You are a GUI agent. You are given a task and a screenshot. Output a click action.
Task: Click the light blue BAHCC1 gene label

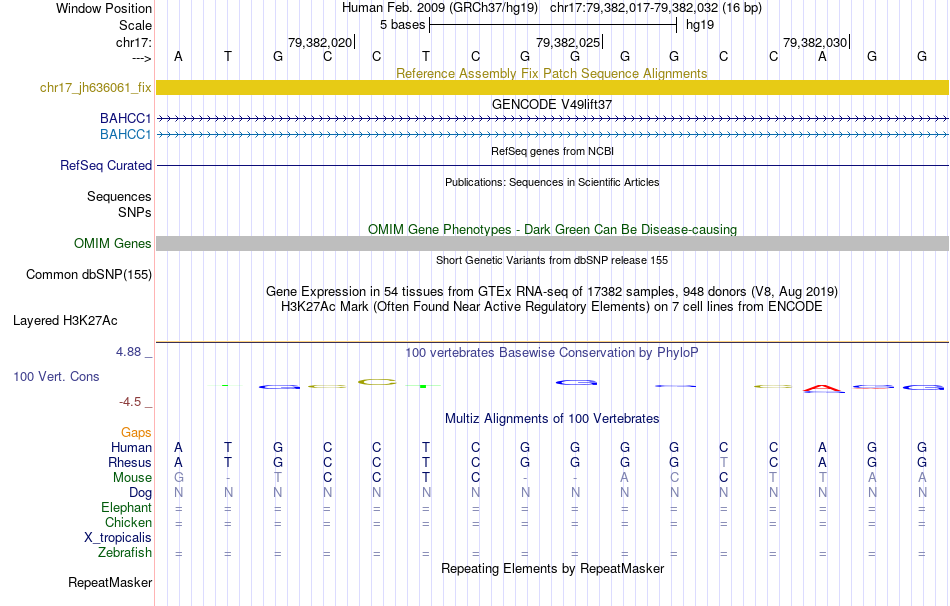(126, 134)
